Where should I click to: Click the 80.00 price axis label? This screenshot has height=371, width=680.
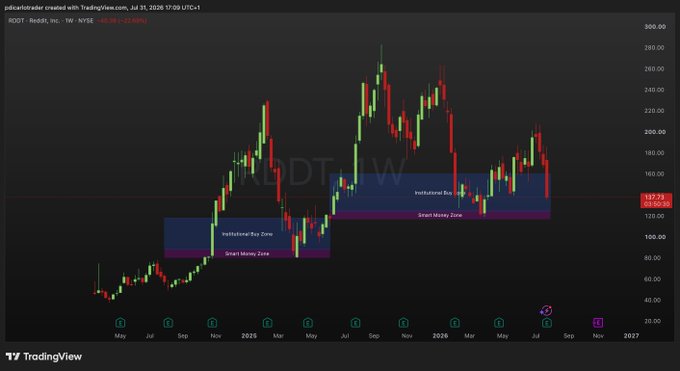(652, 258)
